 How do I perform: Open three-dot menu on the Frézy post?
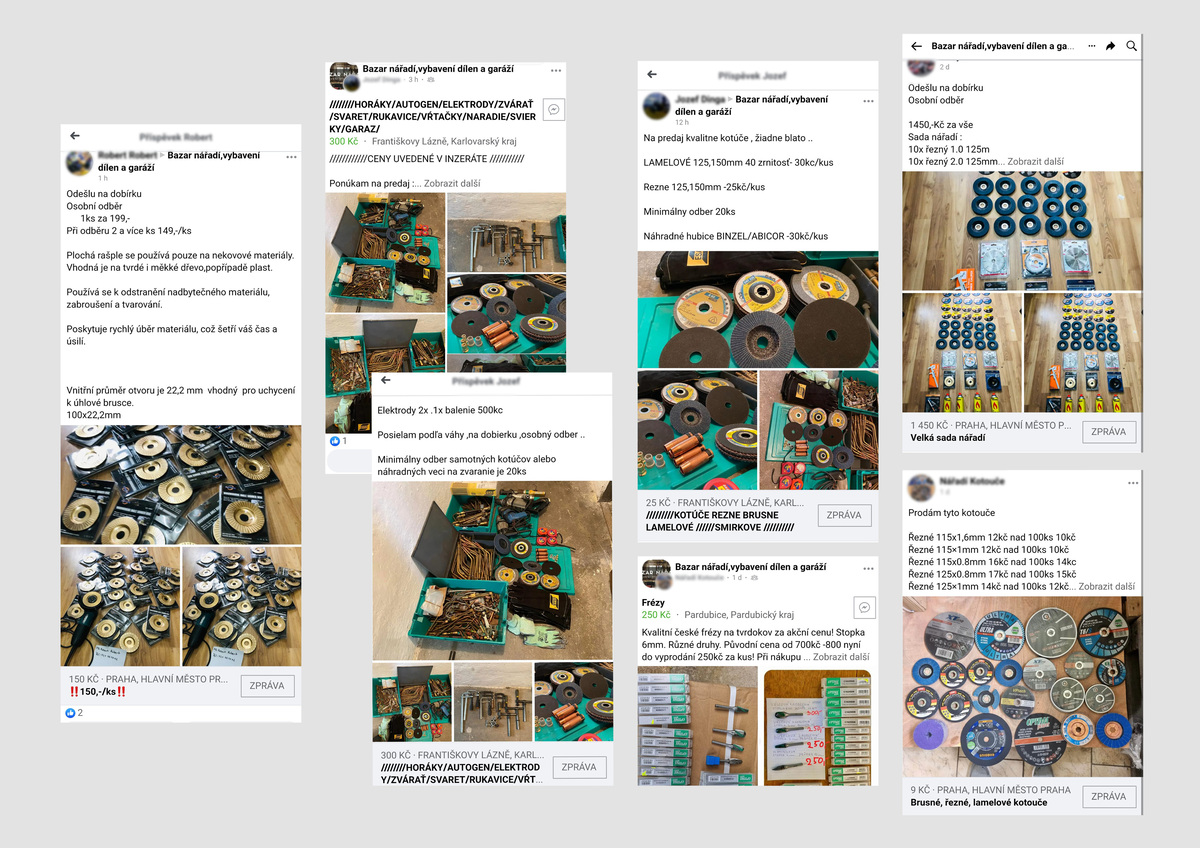click(x=869, y=567)
